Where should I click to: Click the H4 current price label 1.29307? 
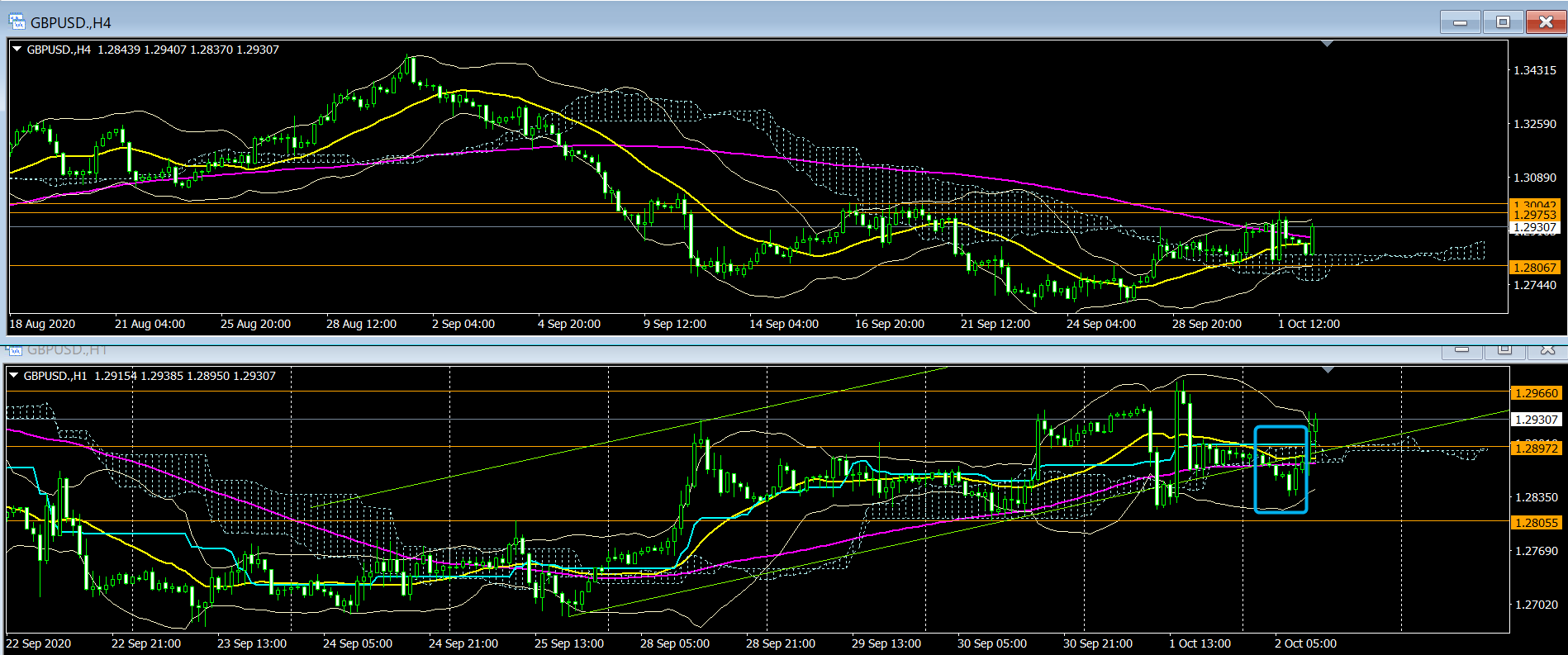[x=1534, y=227]
